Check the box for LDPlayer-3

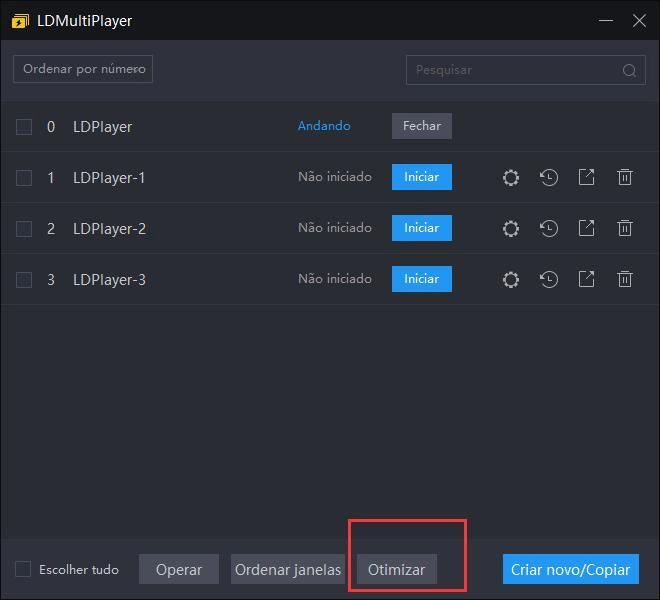pyautogui.click(x=24, y=280)
